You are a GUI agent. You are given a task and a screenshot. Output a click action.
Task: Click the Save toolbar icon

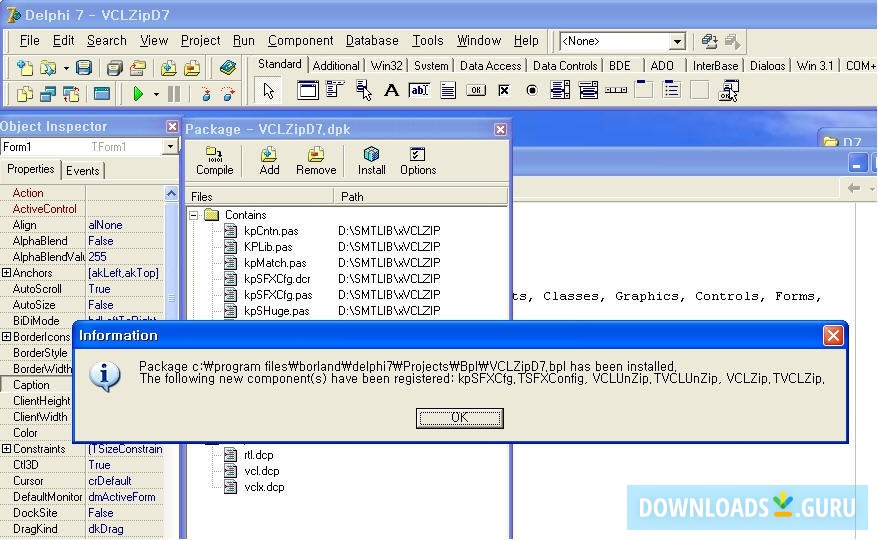[84, 68]
